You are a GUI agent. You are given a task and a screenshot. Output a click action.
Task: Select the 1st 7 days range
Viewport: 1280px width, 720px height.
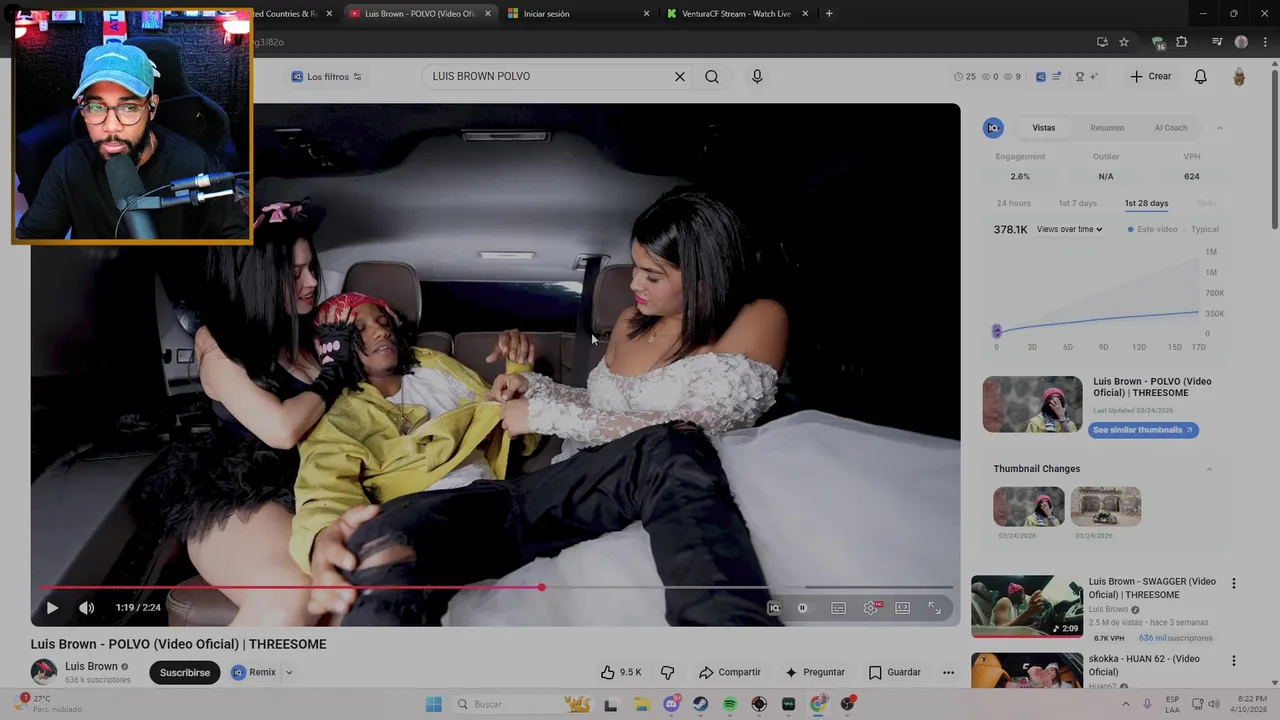[x=1078, y=203]
